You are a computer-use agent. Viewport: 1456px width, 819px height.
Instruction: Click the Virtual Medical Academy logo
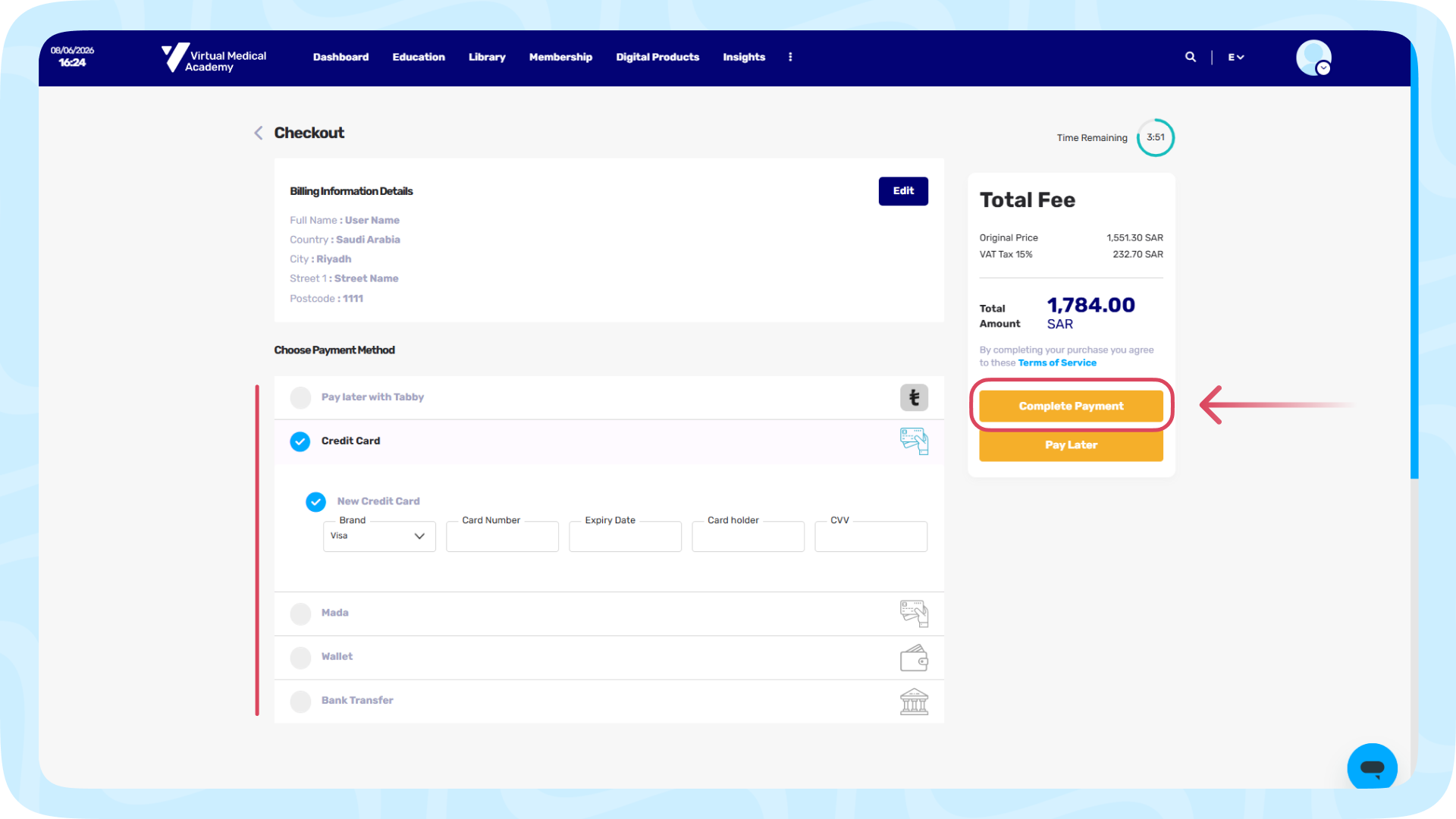[x=214, y=58]
